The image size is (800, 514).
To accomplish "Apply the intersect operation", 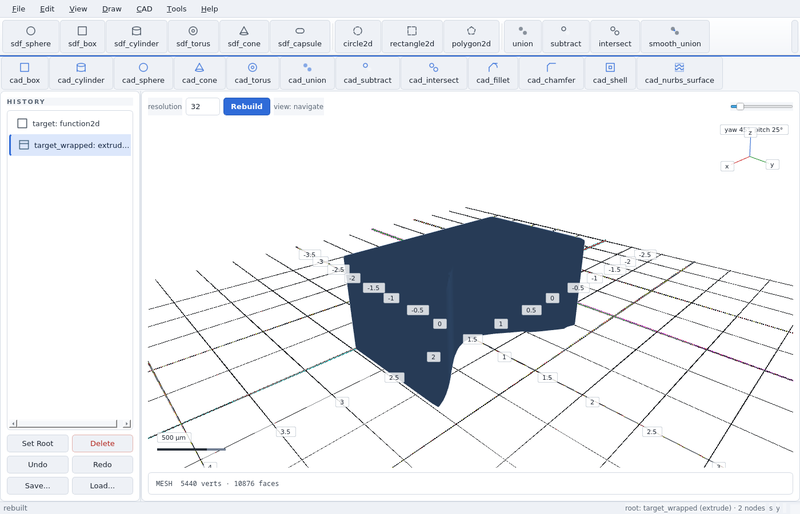I will [615, 37].
